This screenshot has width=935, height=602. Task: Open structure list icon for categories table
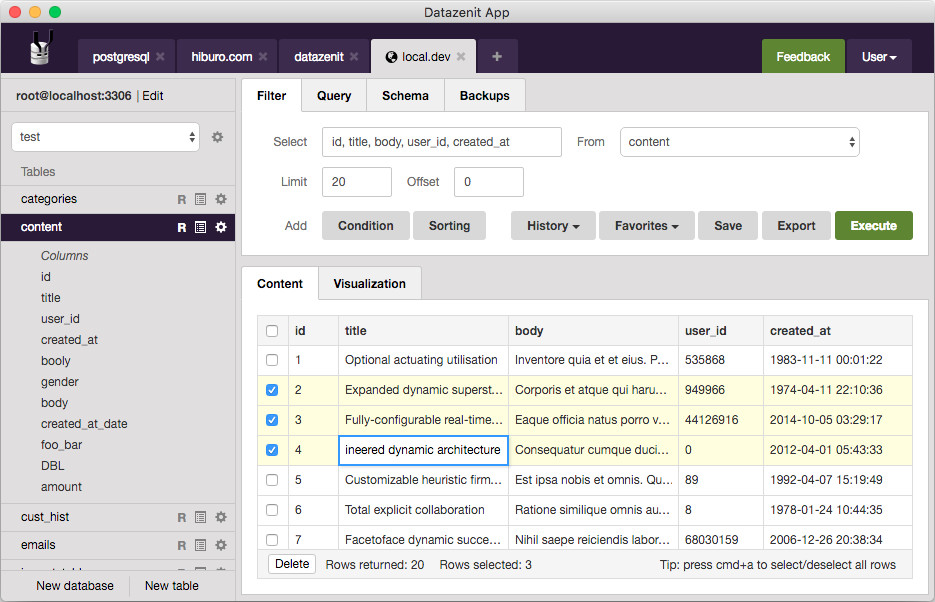pyautogui.click(x=200, y=199)
